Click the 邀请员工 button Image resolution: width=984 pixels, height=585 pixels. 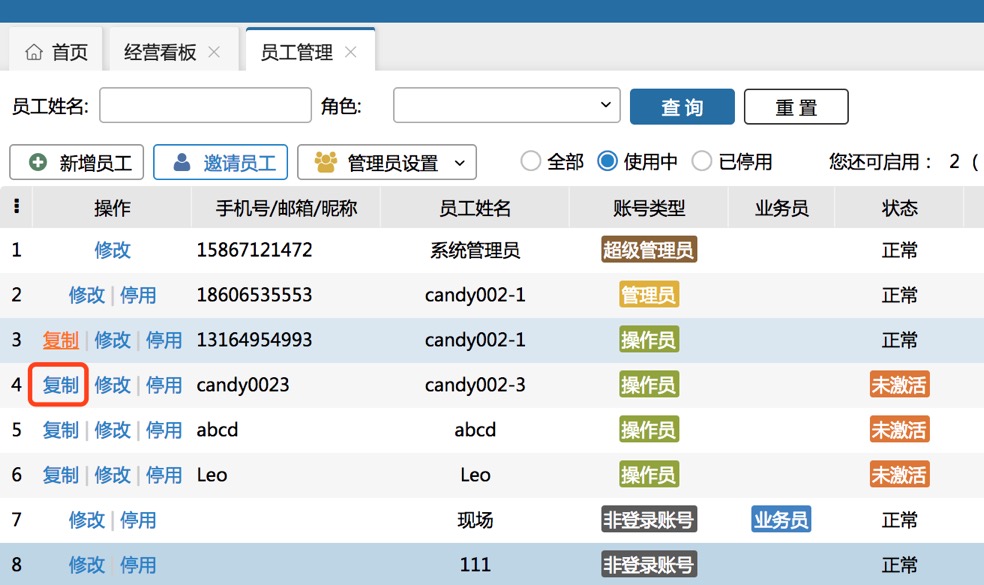[220, 163]
